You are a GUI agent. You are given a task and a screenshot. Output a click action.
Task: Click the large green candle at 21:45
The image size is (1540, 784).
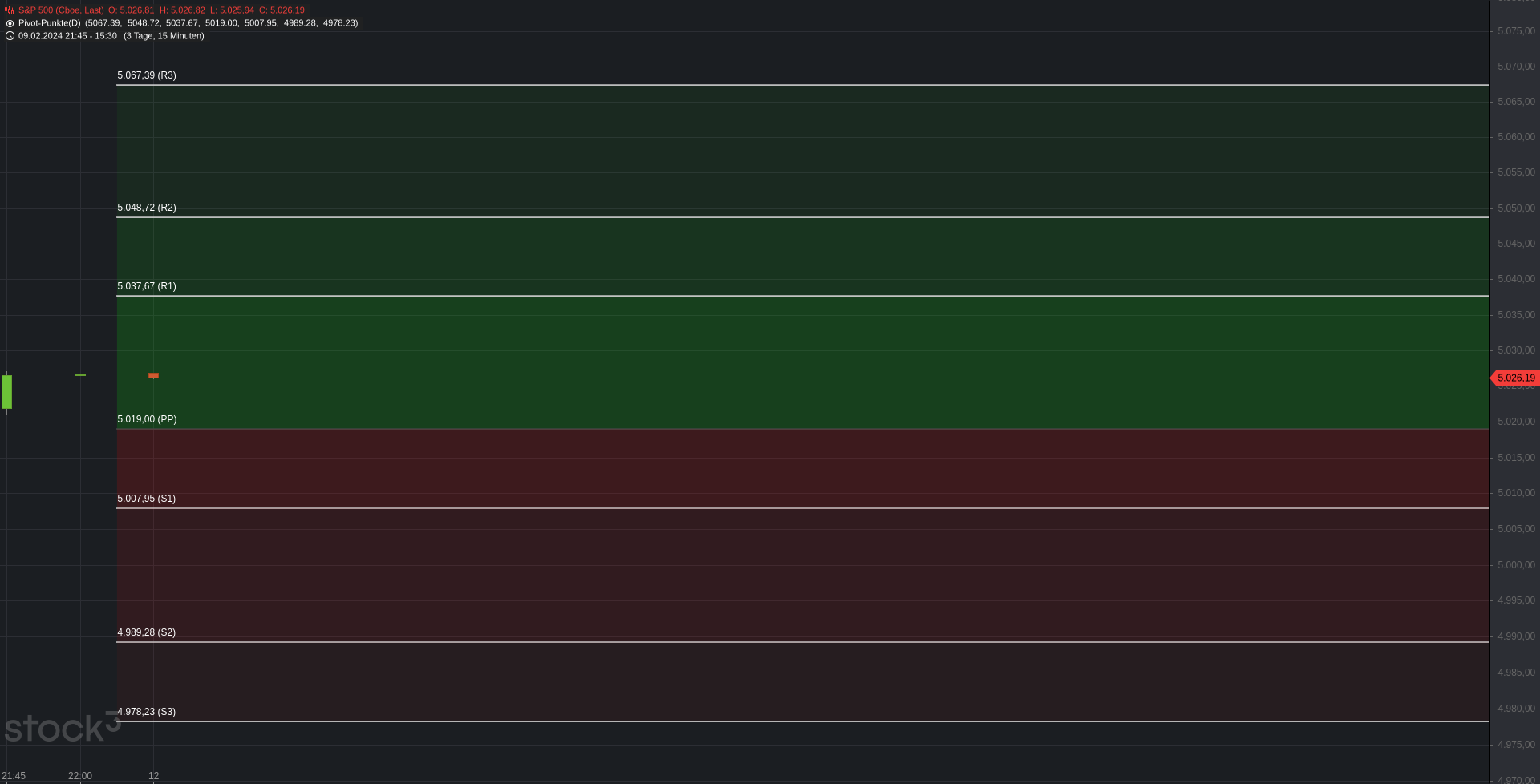click(x=7, y=391)
